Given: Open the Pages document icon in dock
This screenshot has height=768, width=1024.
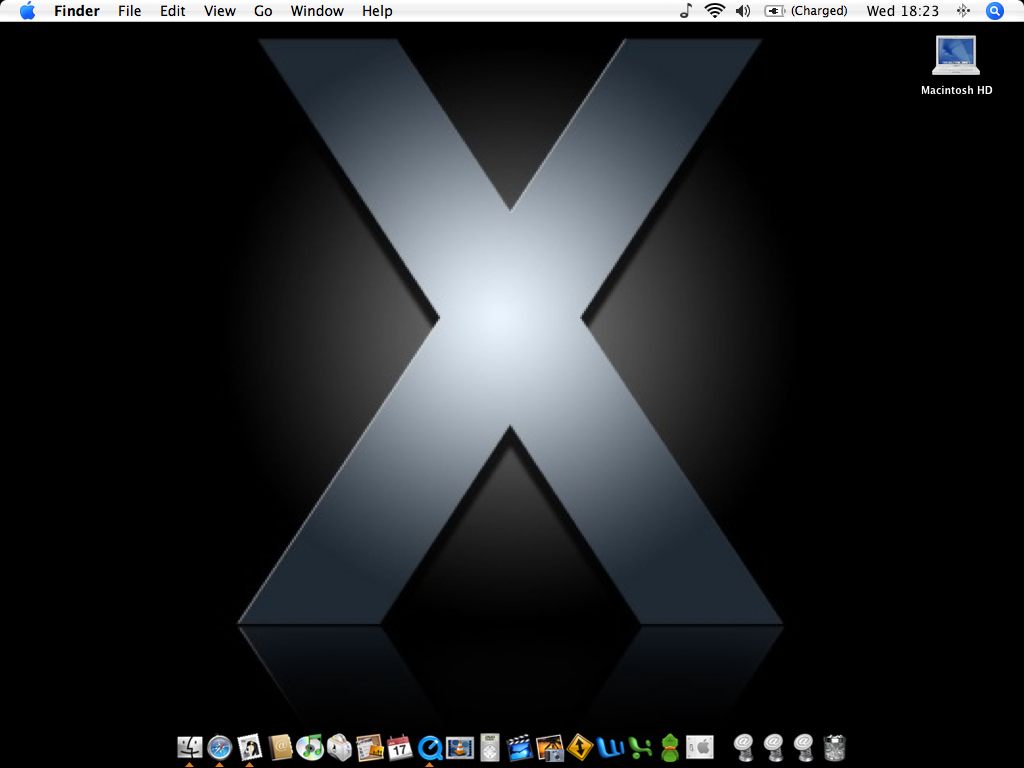Looking at the screenshot, I should click(370, 747).
